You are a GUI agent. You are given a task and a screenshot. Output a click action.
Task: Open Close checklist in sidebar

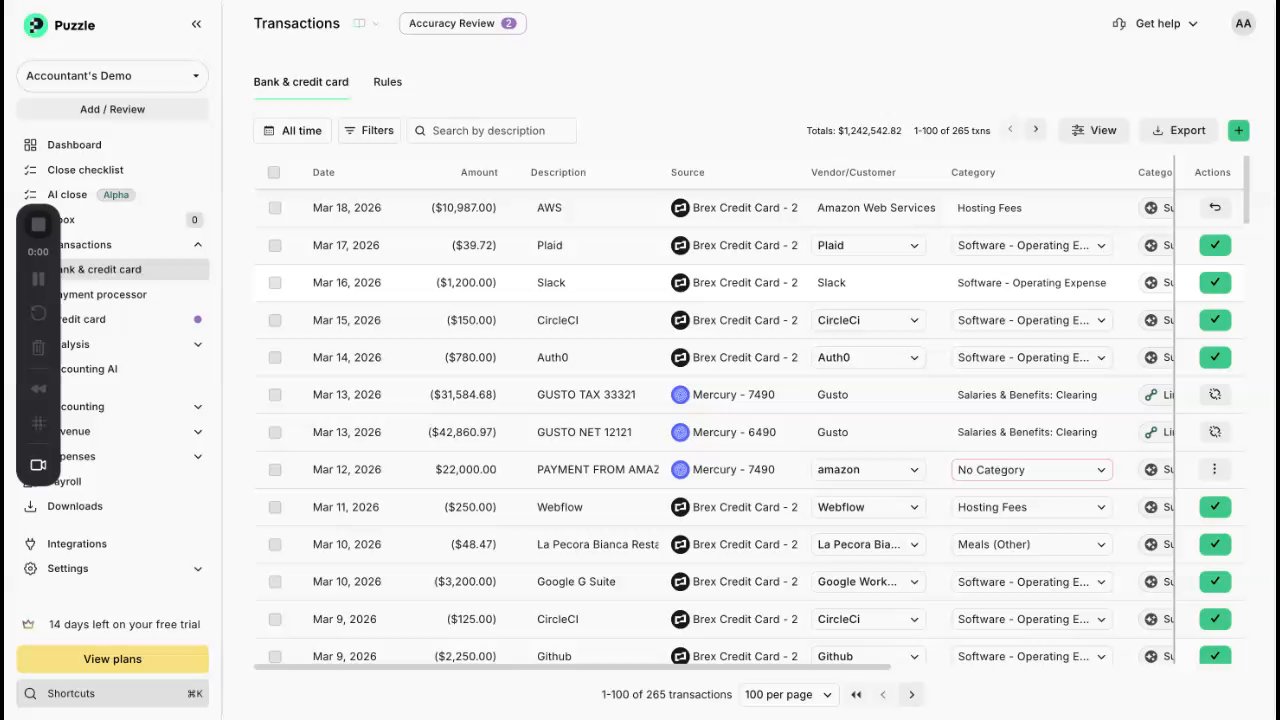click(x=85, y=170)
